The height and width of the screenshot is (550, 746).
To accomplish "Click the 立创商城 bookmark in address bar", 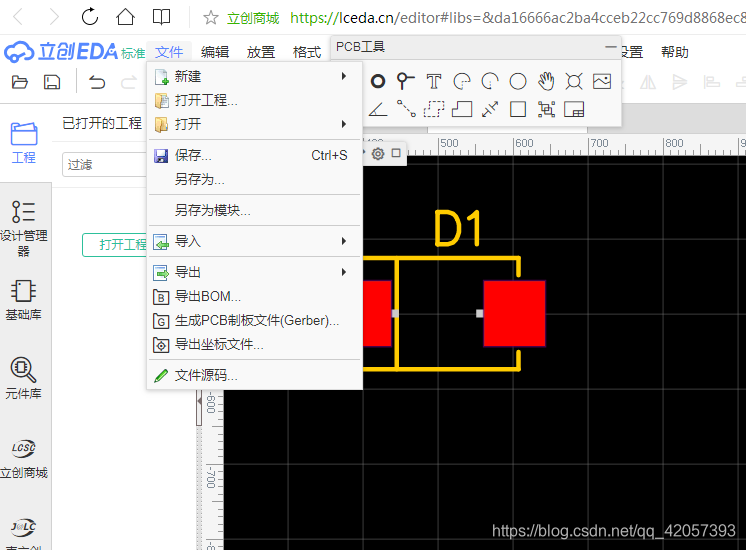I will click(253, 18).
